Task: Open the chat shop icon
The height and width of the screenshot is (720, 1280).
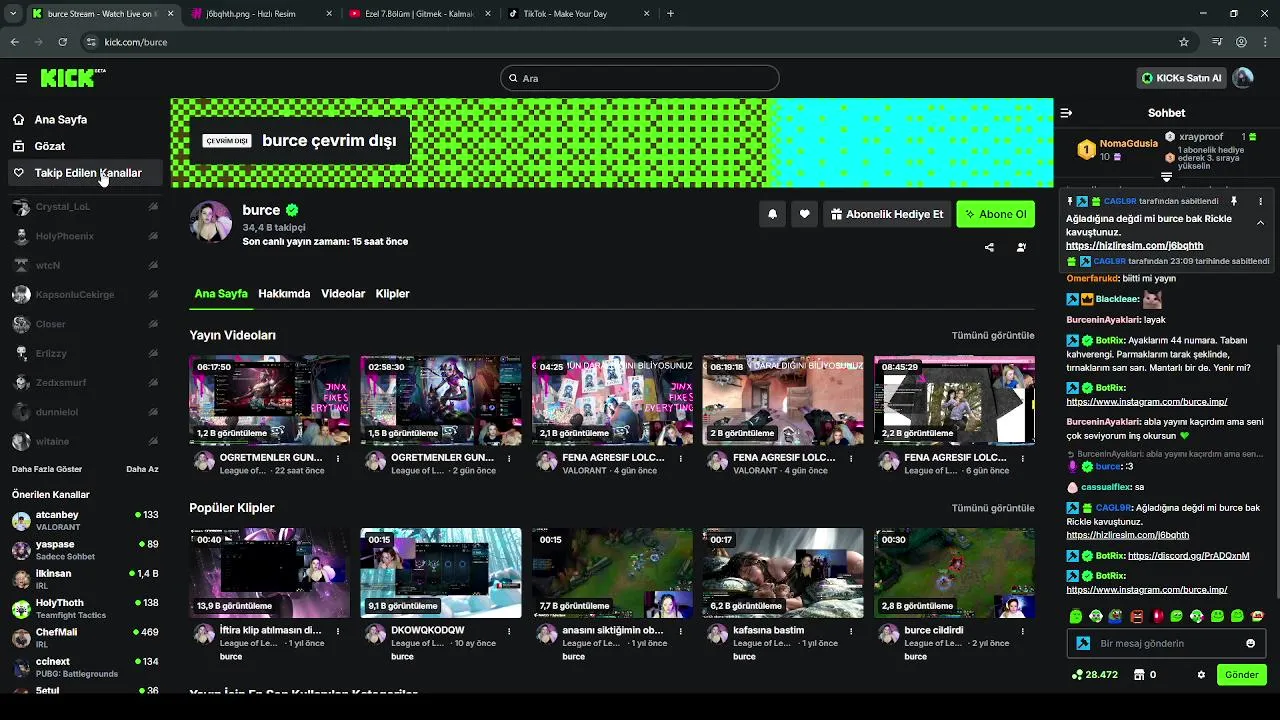Action: (1138, 675)
